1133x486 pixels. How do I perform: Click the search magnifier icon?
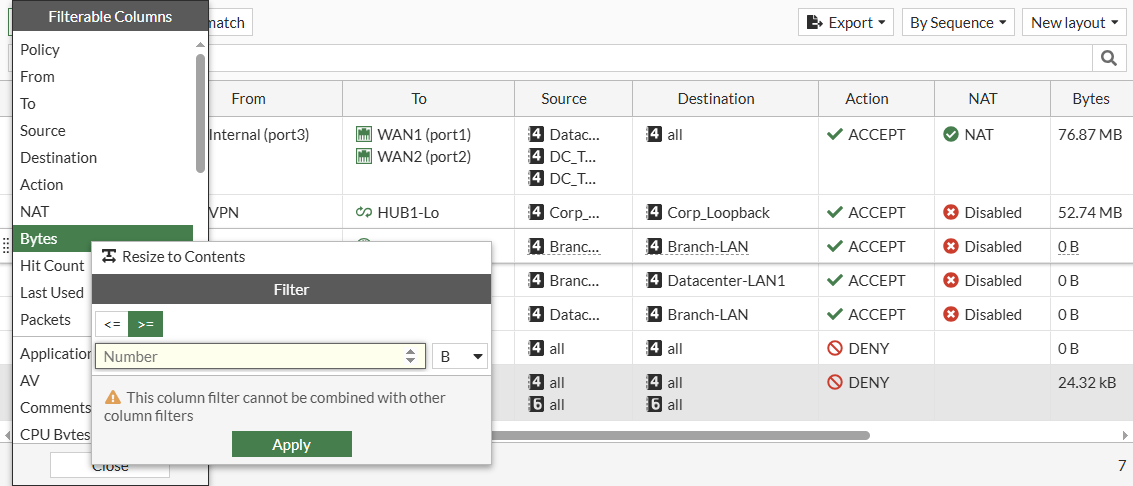(1108, 58)
